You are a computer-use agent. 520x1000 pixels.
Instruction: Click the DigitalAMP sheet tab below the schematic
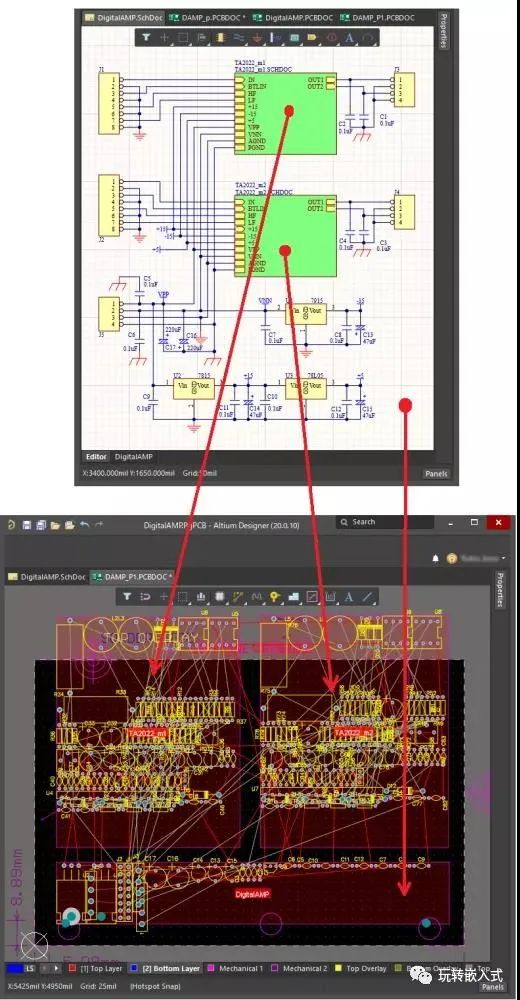pyautogui.click(x=133, y=457)
